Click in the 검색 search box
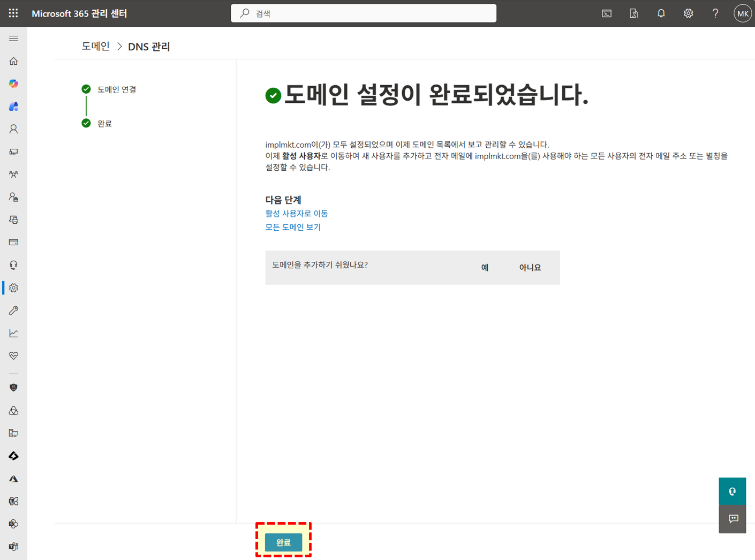The width and height of the screenshot is (755, 560). click(x=365, y=14)
